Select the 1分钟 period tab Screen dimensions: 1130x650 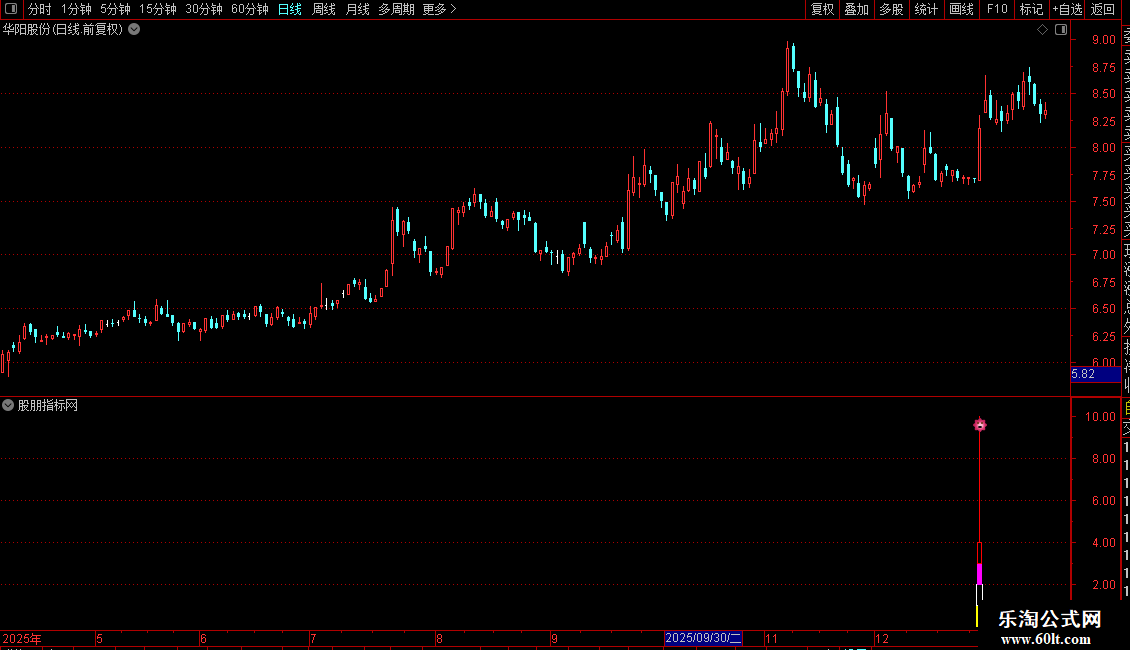point(76,9)
